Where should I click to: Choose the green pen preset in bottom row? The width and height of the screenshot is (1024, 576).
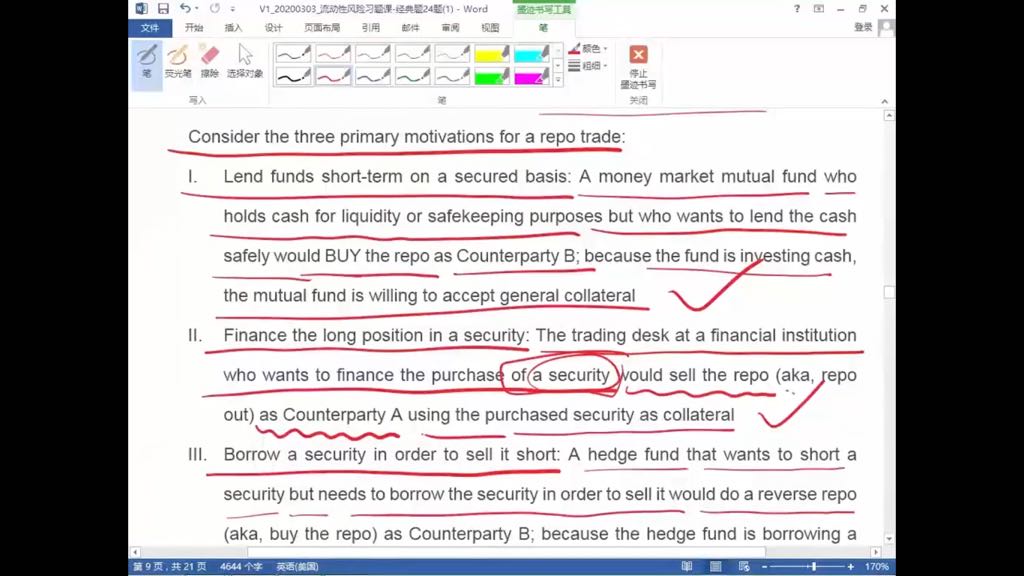pos(413,77)
